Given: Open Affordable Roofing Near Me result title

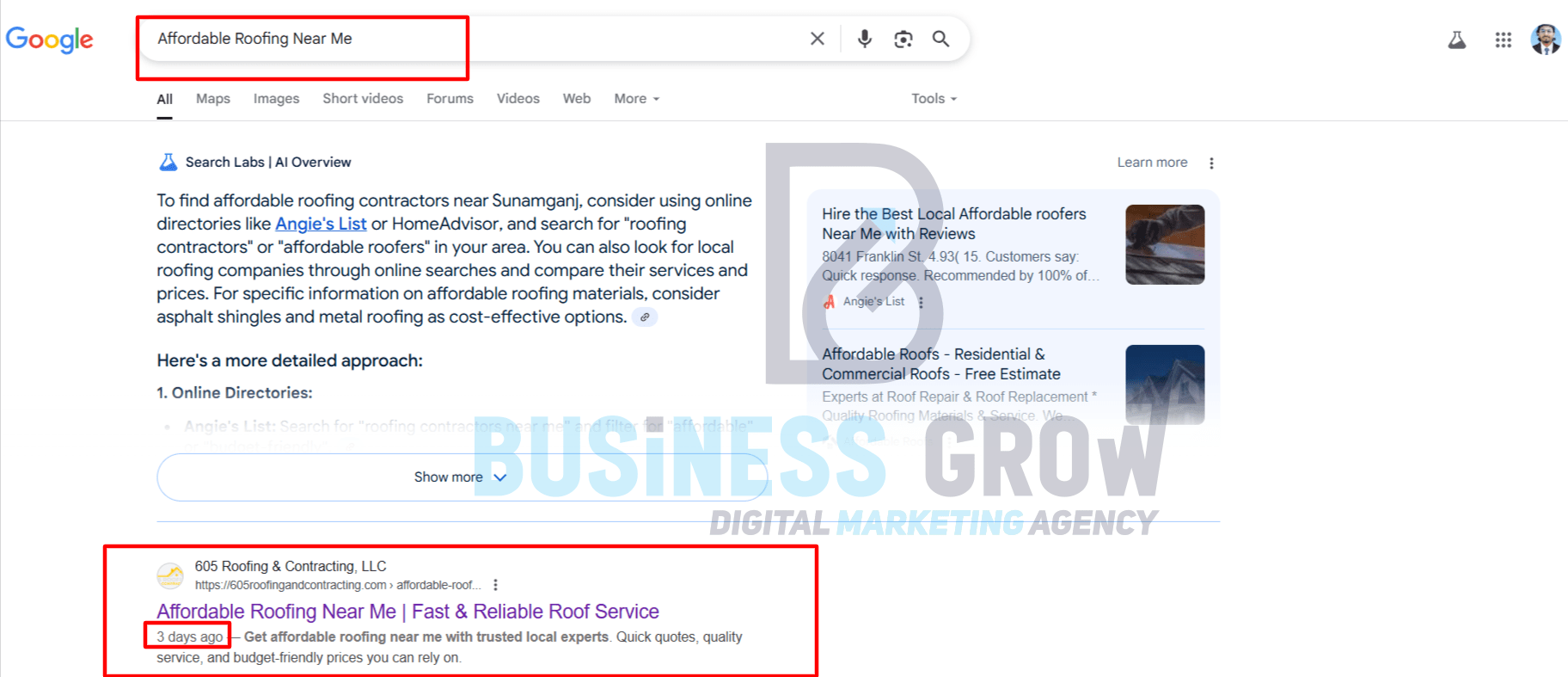Looking at the screenshot, I should (x=407, y=612).
